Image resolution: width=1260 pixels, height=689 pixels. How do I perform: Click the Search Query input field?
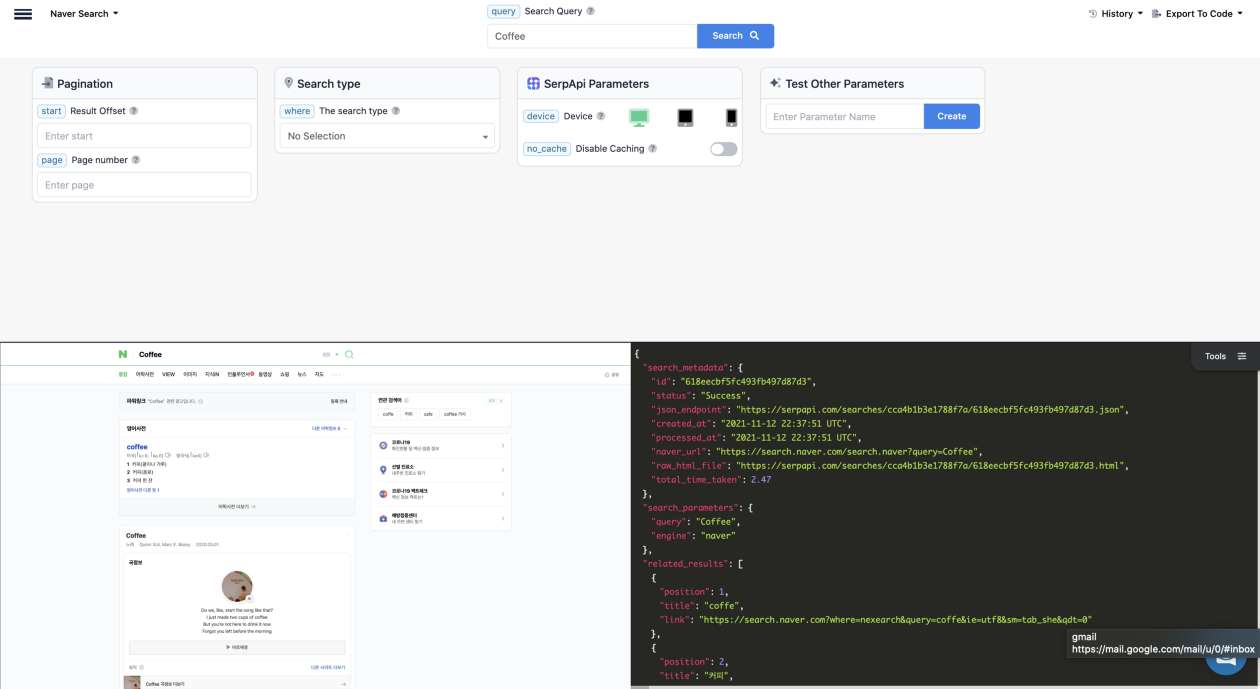click(592, 36)
